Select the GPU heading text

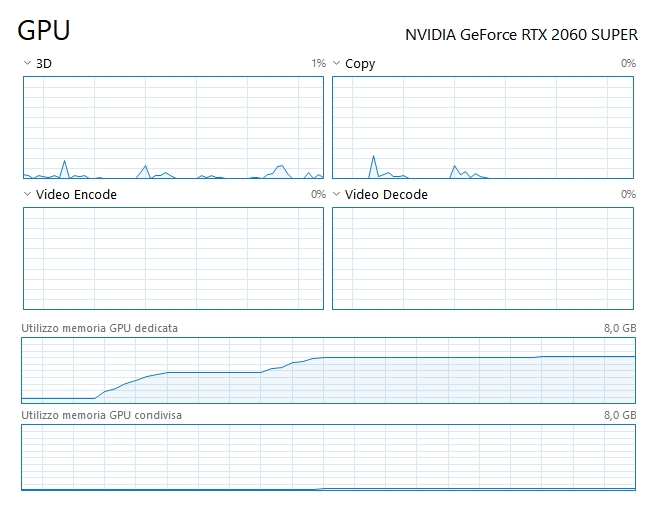pyautogui.click(x=44, y=30)
